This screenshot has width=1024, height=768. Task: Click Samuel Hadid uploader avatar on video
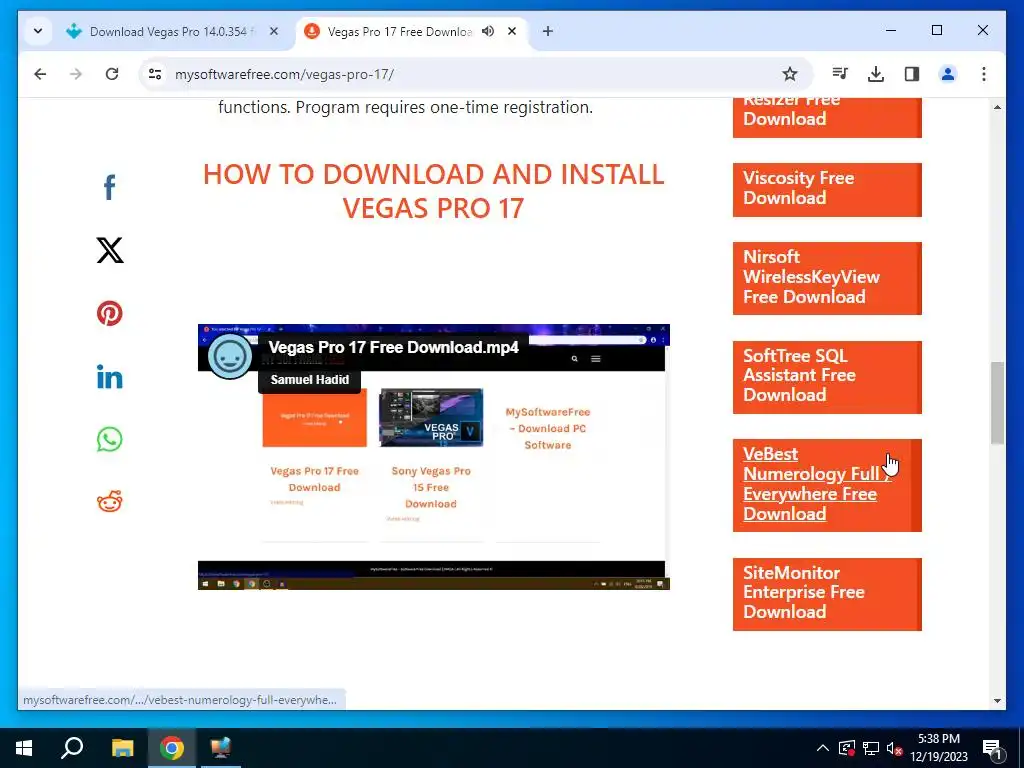(x=230, y=357)
